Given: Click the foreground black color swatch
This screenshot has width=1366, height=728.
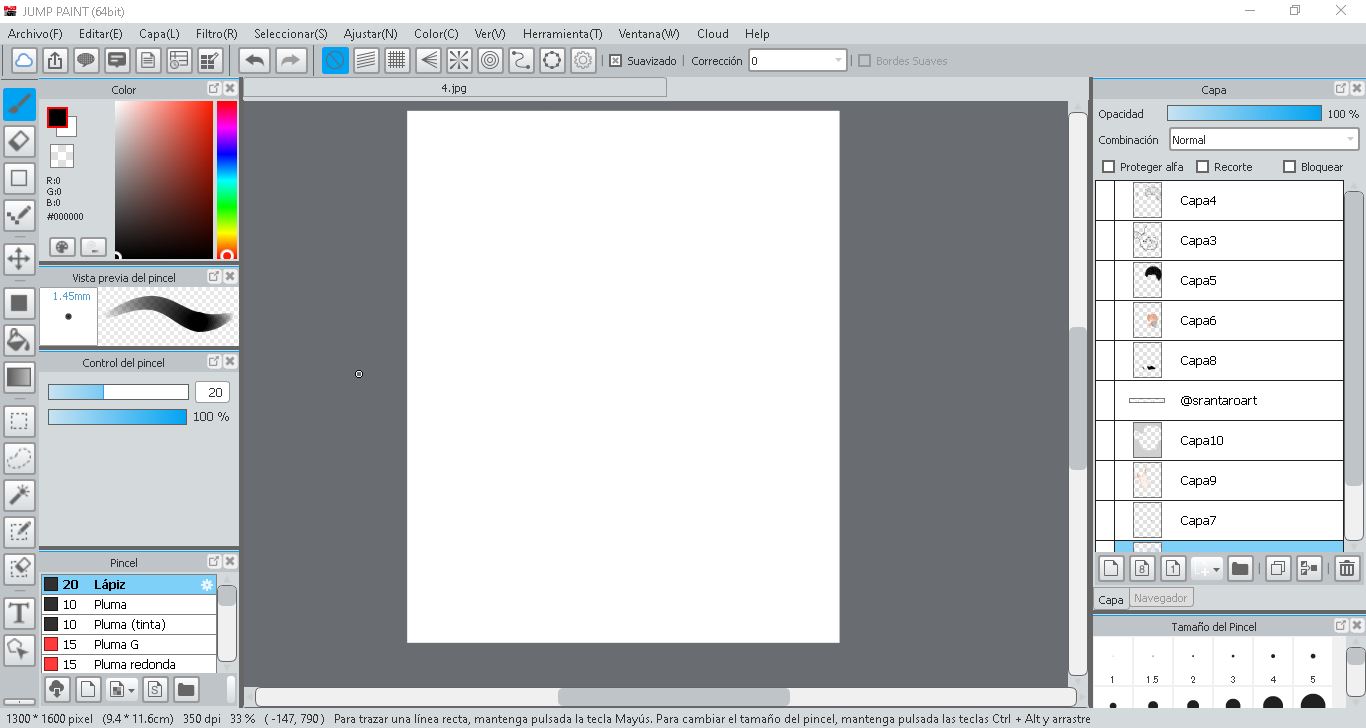Looking at the screenshot, I should pyautogui.click(x=57, y=117).
